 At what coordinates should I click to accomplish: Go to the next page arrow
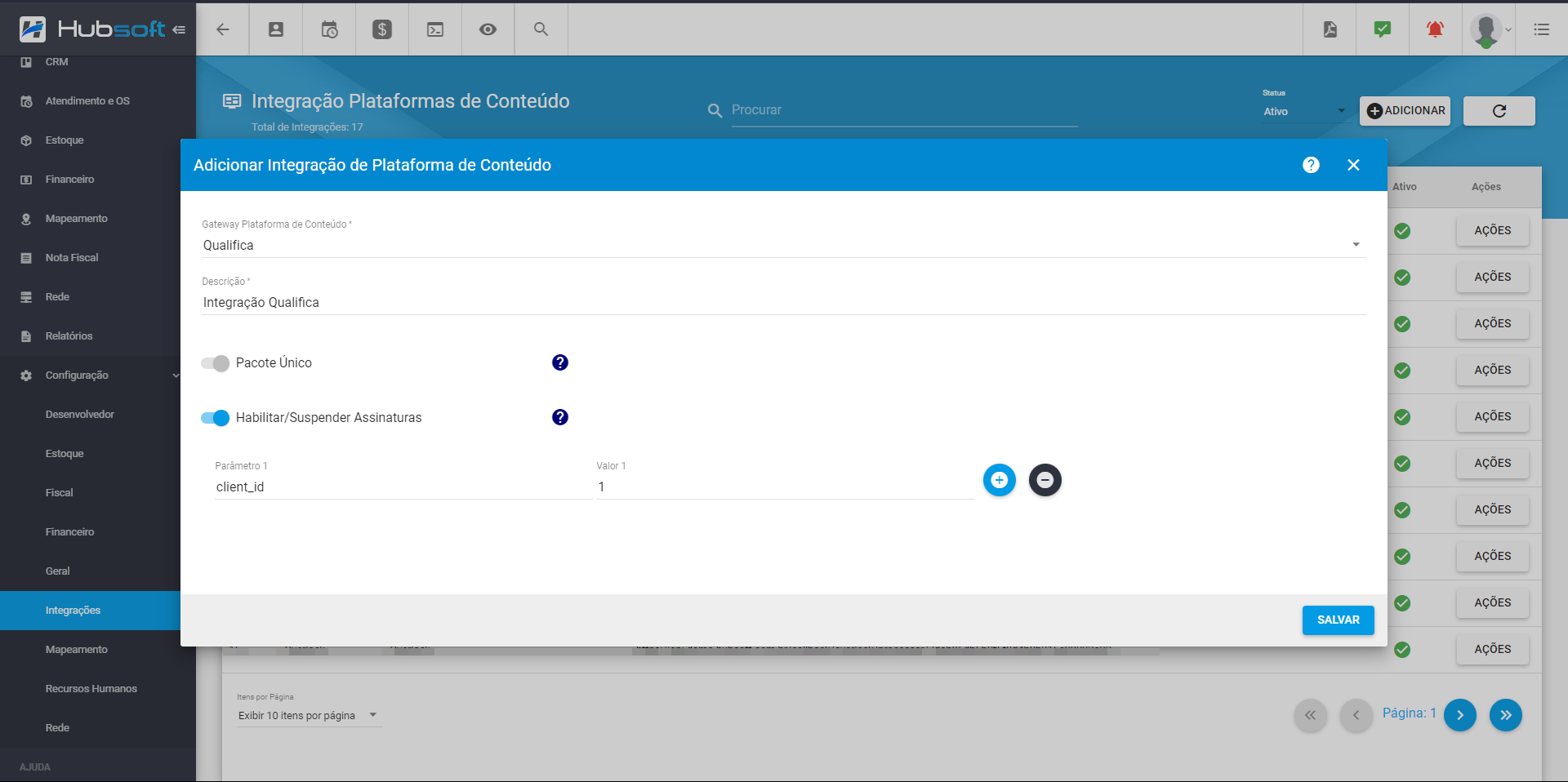pos(1460,715)
